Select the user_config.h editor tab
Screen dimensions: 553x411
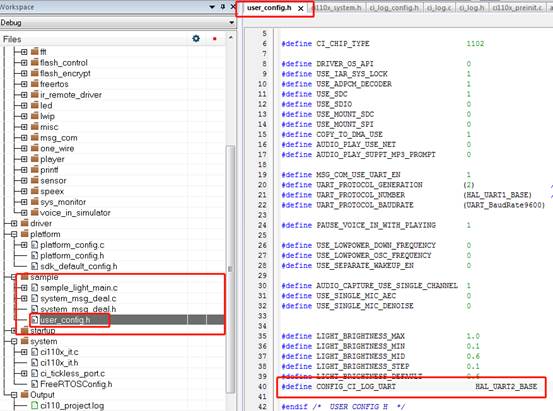point(269,8)
